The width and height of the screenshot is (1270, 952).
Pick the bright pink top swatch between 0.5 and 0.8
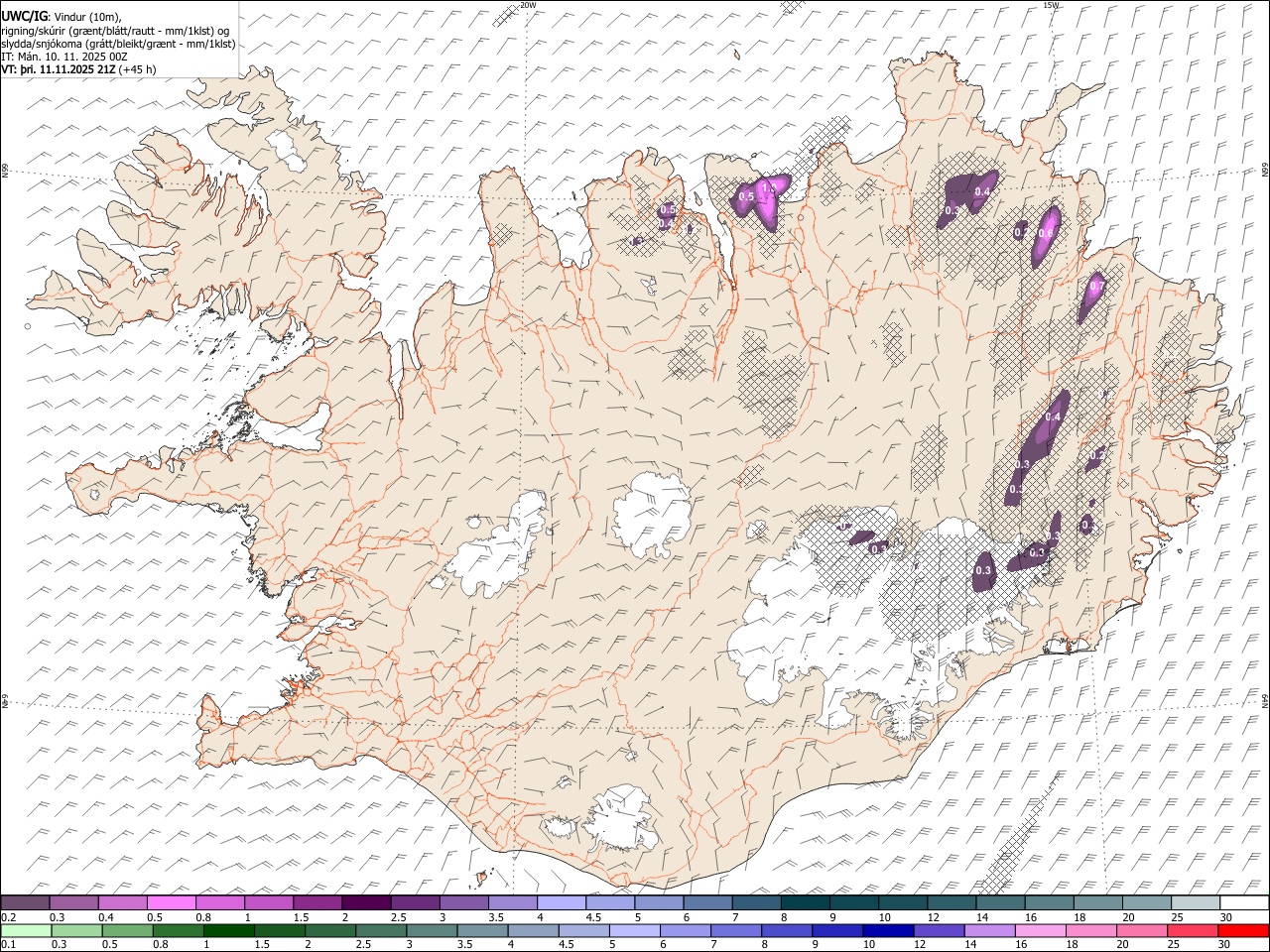[x=172, y=903]
